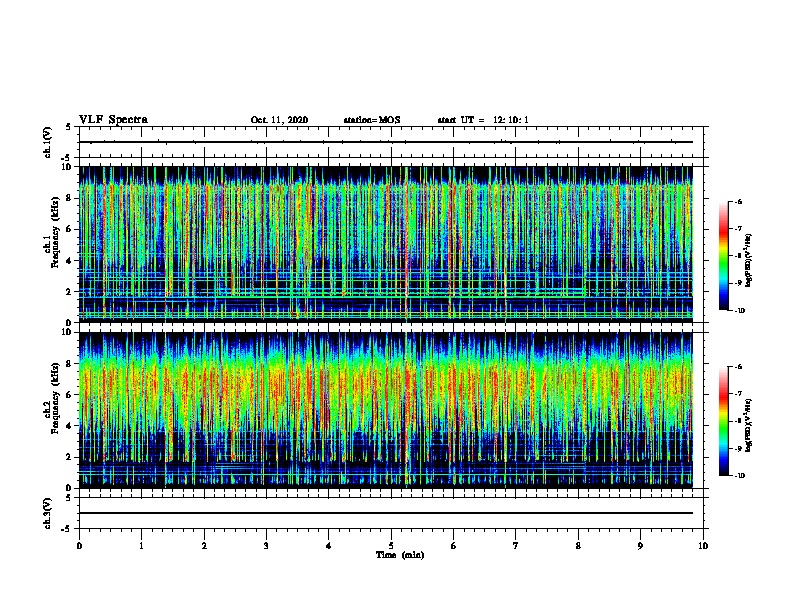Click the "4" kHz tick on ch.2 frequency axis
The image size is (792, 612).
point(70,426)
